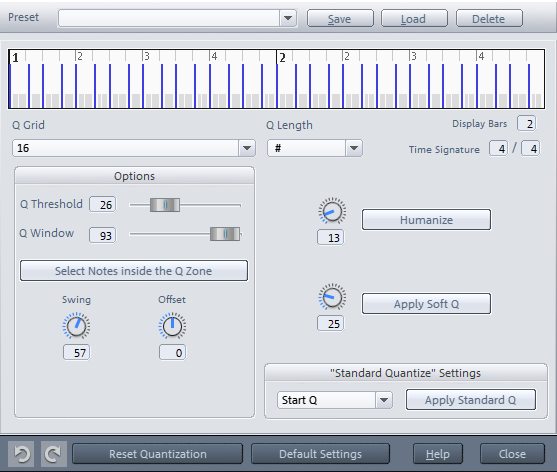The image size is (557, 472).
Task: Click the Swing knob
Action: (x=76, y=326)
